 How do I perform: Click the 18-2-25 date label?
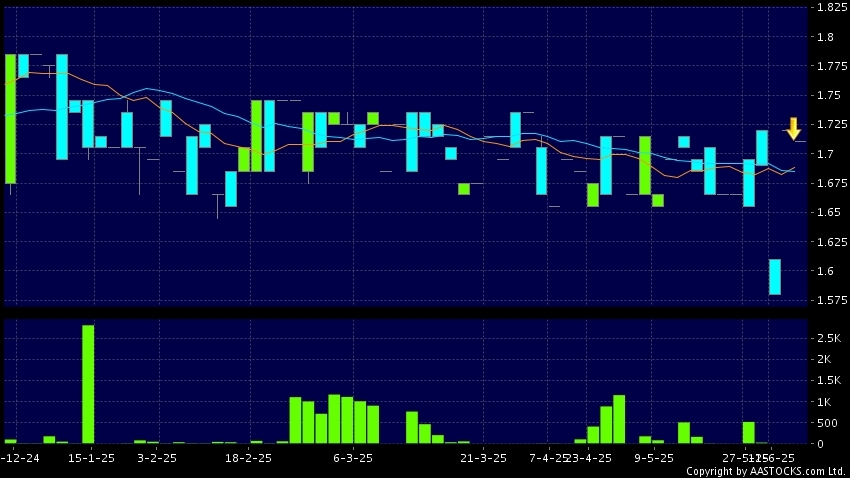(248, 458)
